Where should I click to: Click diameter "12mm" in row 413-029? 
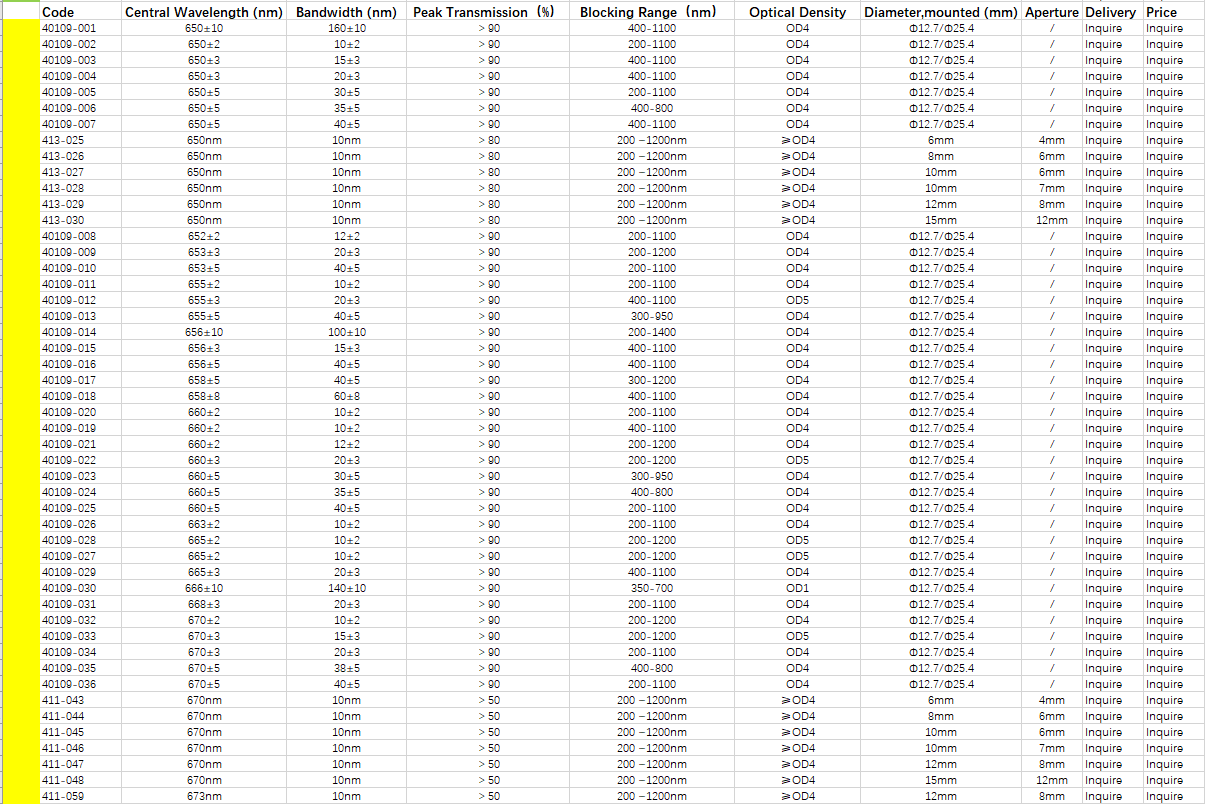coord(941,204)
